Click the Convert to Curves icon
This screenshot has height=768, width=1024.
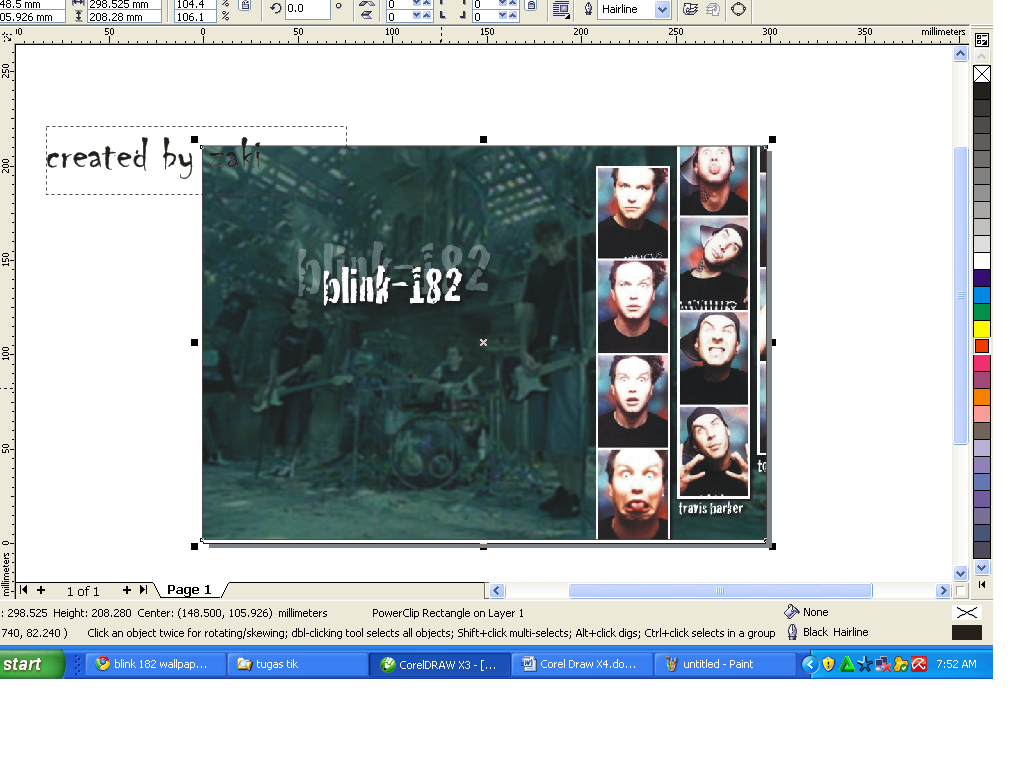(x=738, y=9)
